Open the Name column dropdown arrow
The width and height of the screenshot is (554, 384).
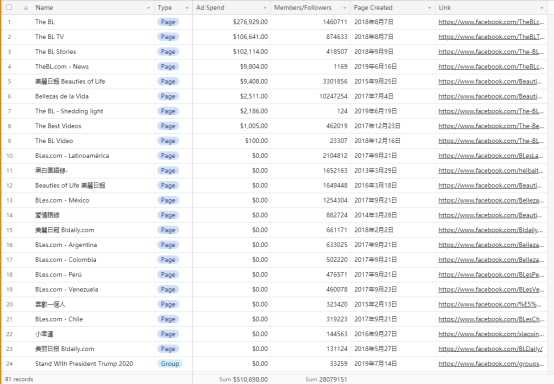pos(148,8)
